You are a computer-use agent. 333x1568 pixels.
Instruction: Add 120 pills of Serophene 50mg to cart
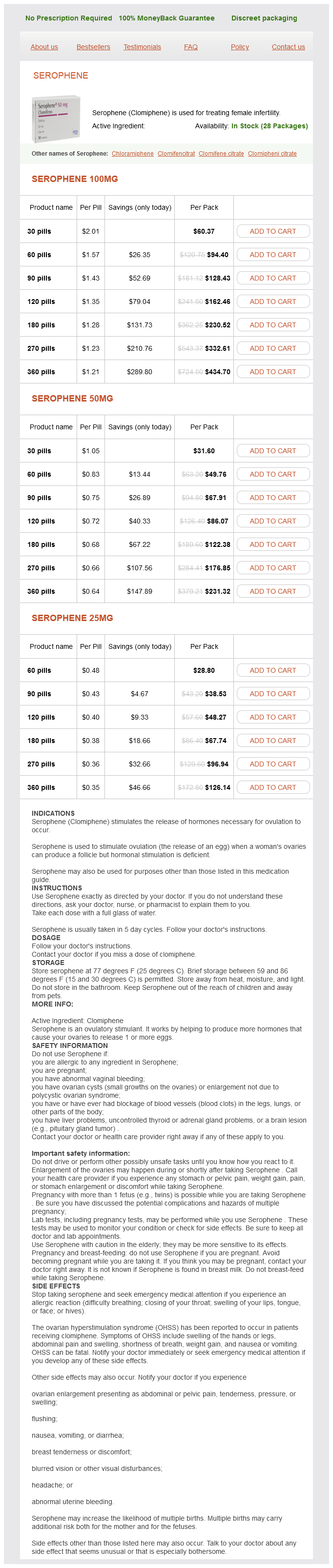coord(273,521)
